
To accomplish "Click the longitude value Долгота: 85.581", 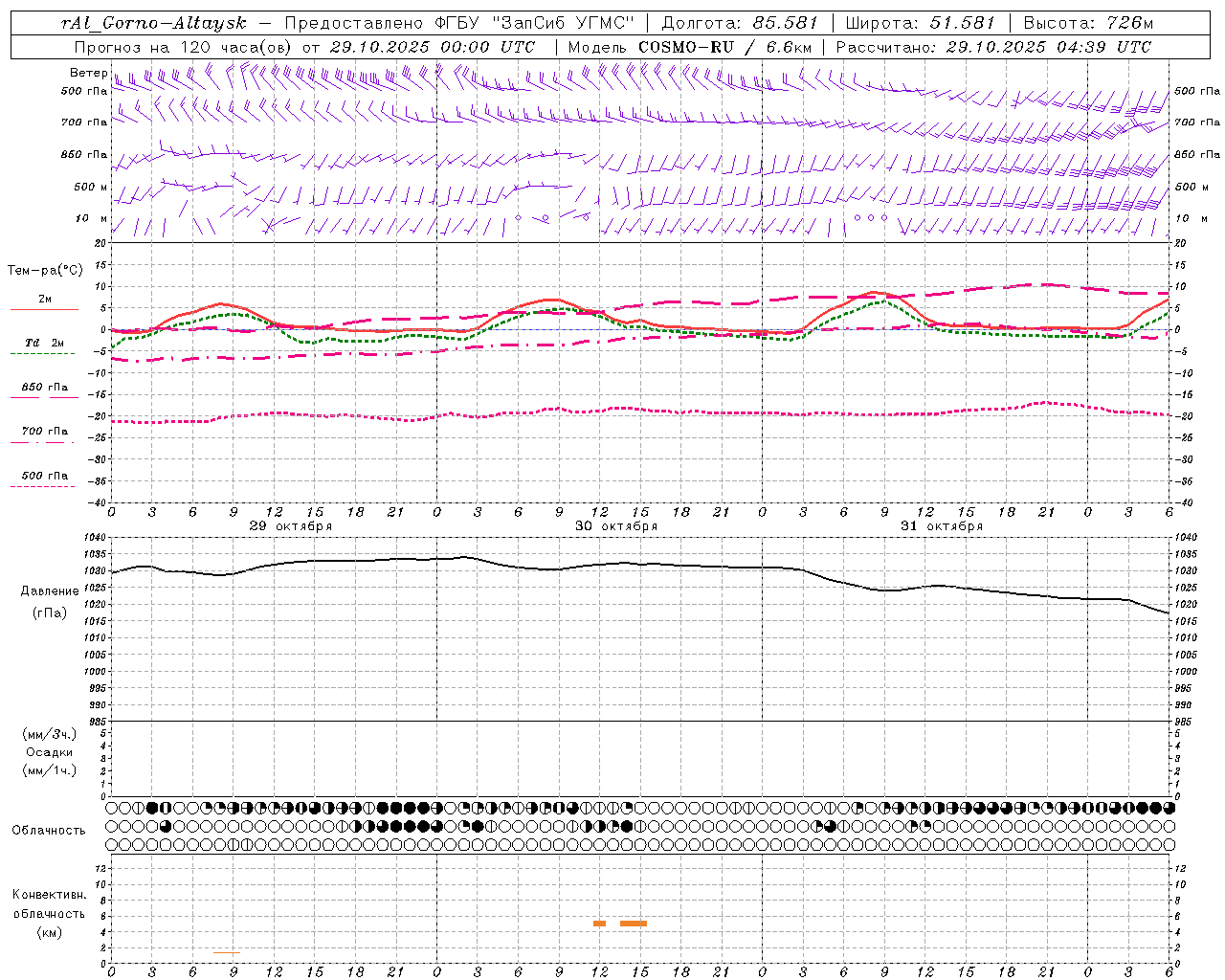I will pyautogui.click(x=741, y=23).
